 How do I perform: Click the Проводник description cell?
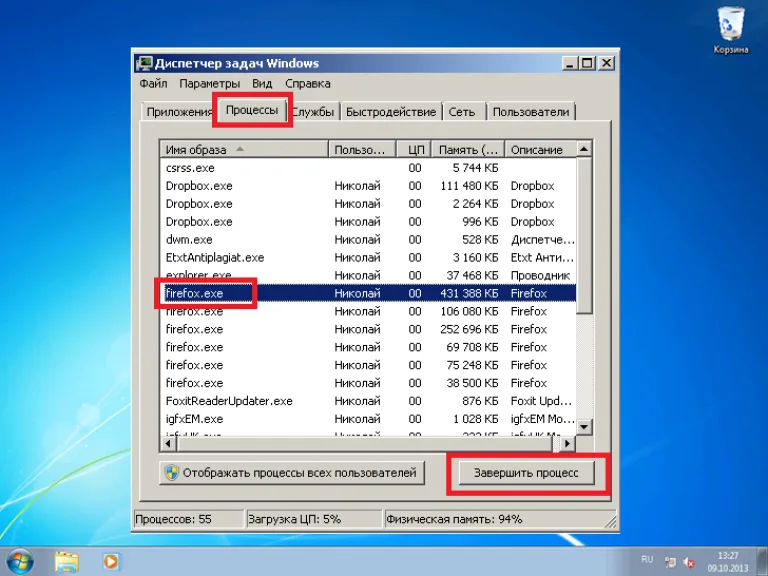click(540, 276)
